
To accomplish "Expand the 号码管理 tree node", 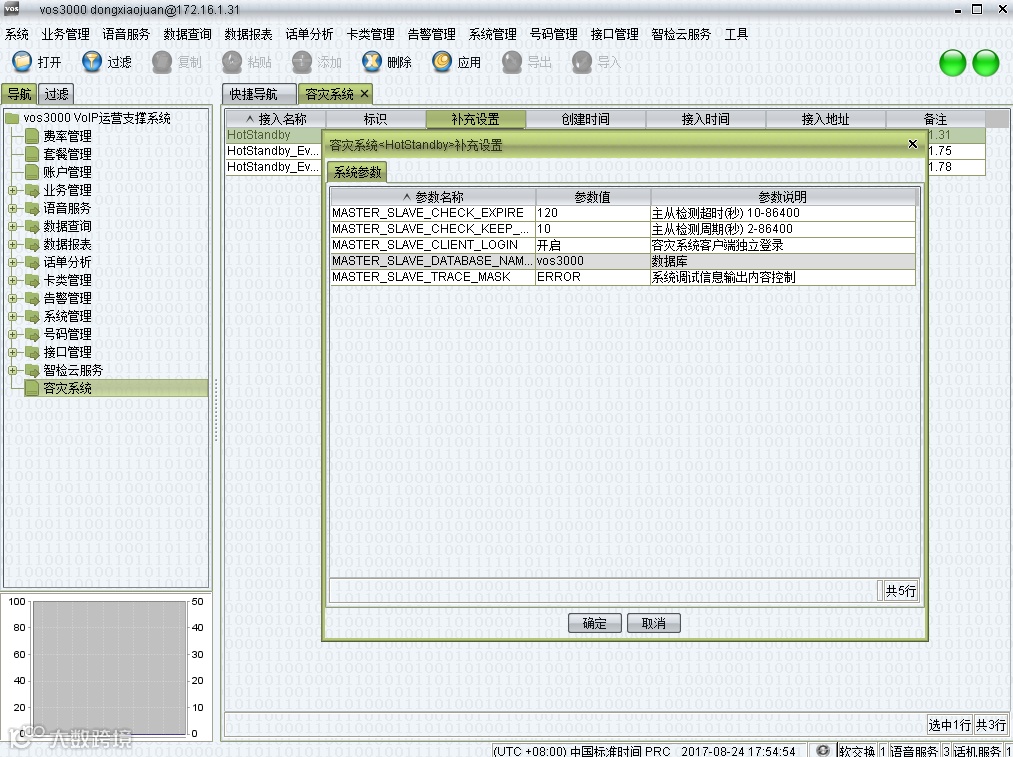I will 12,334.
